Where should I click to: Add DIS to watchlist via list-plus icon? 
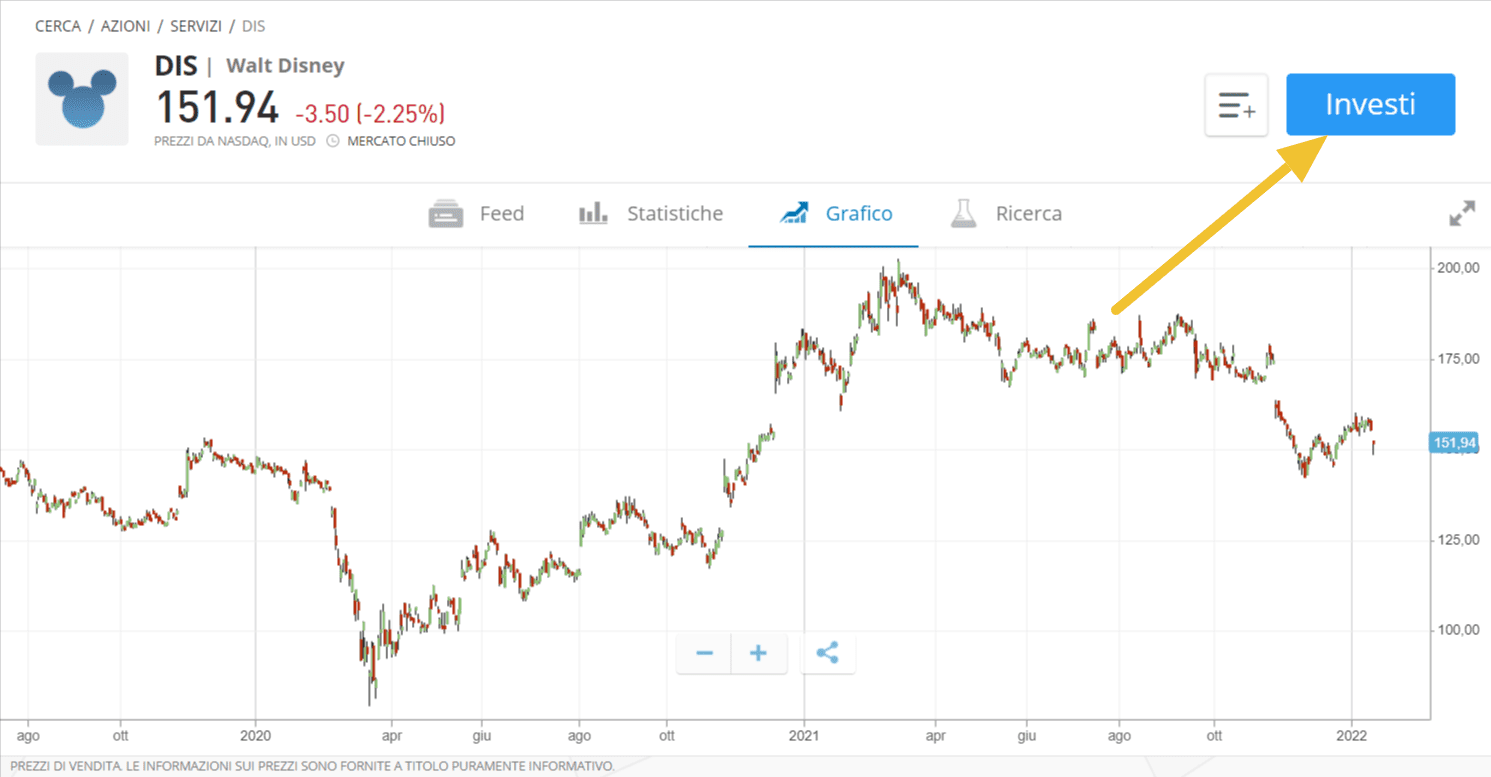click(x=1236, y=105)
